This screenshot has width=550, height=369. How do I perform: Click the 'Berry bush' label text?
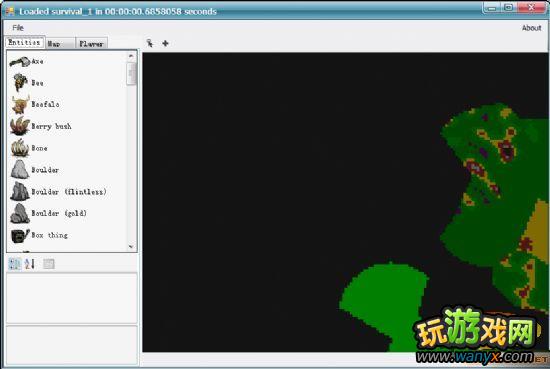51,126
